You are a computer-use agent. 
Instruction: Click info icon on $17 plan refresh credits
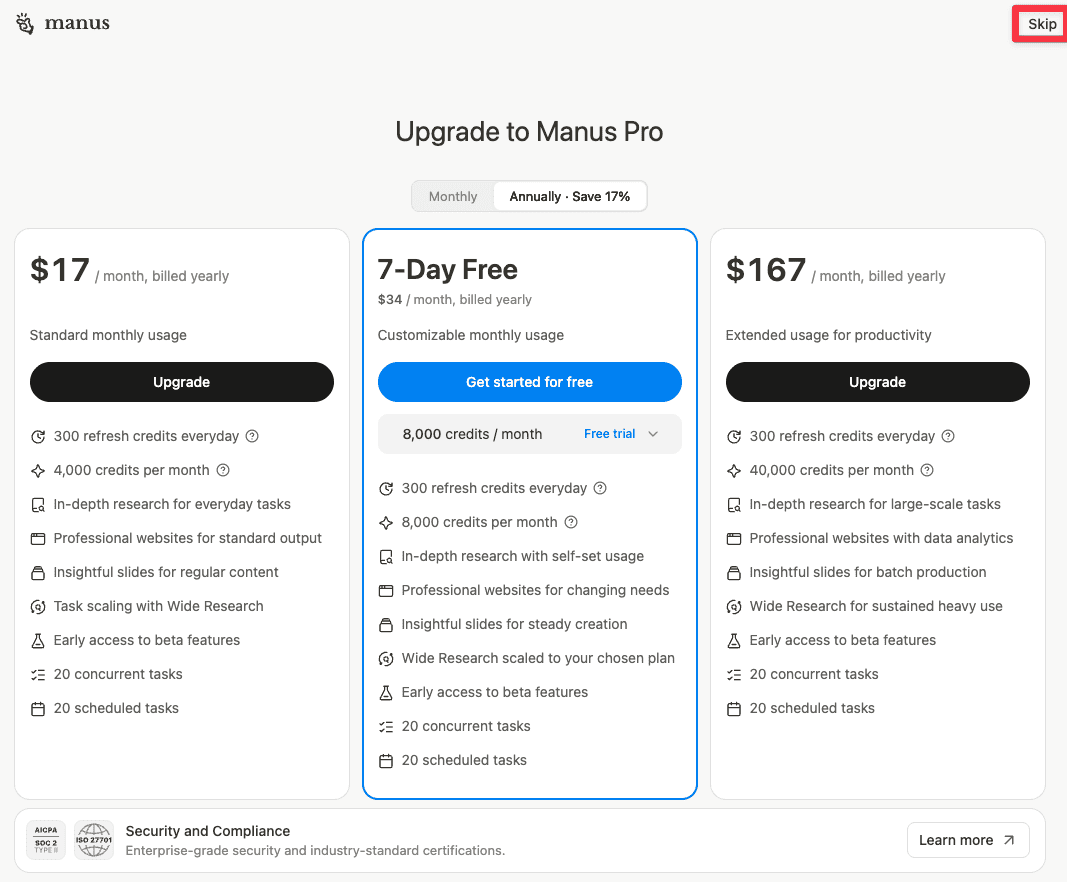coord(252,436)
